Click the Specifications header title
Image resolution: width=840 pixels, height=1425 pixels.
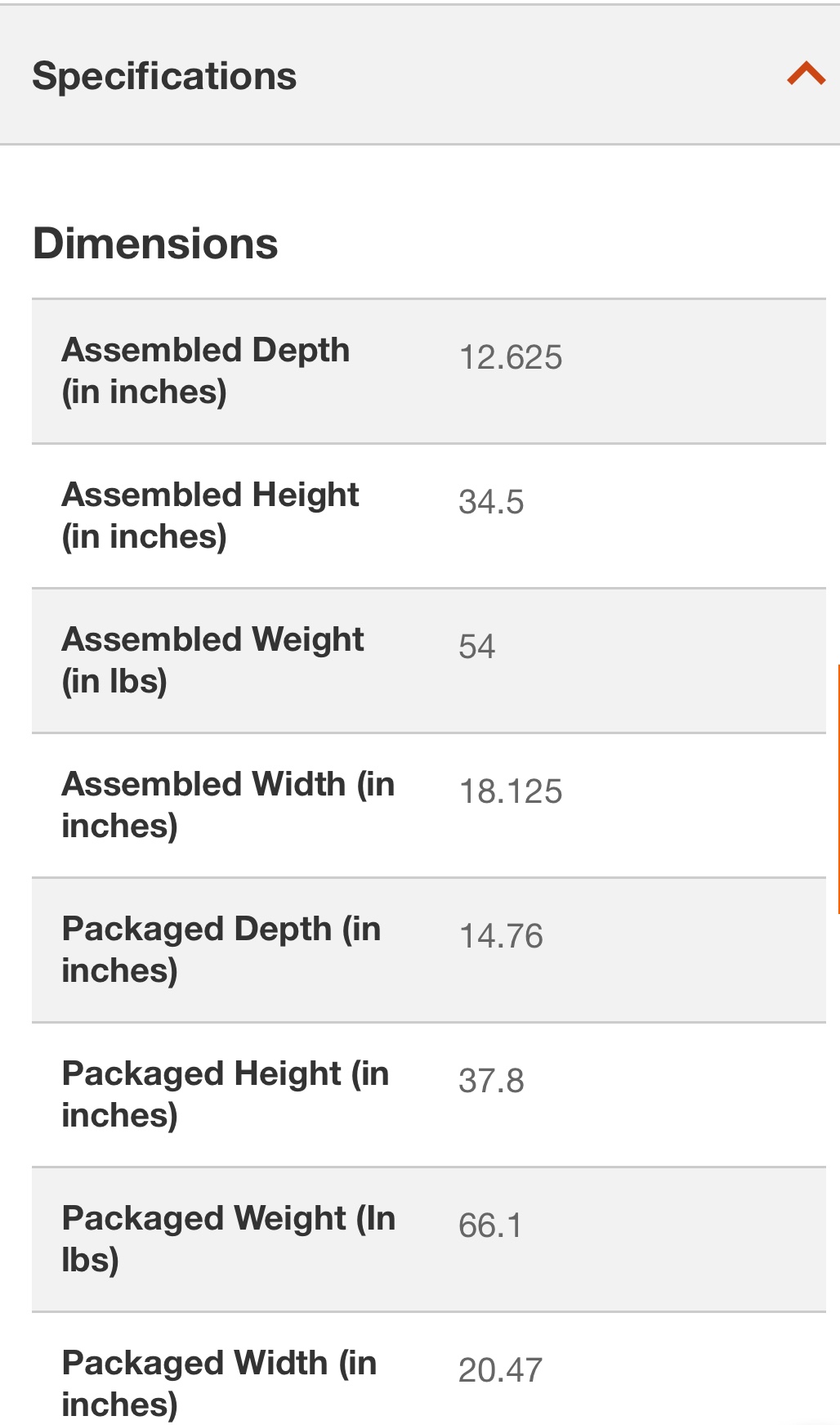click(164, 76)
